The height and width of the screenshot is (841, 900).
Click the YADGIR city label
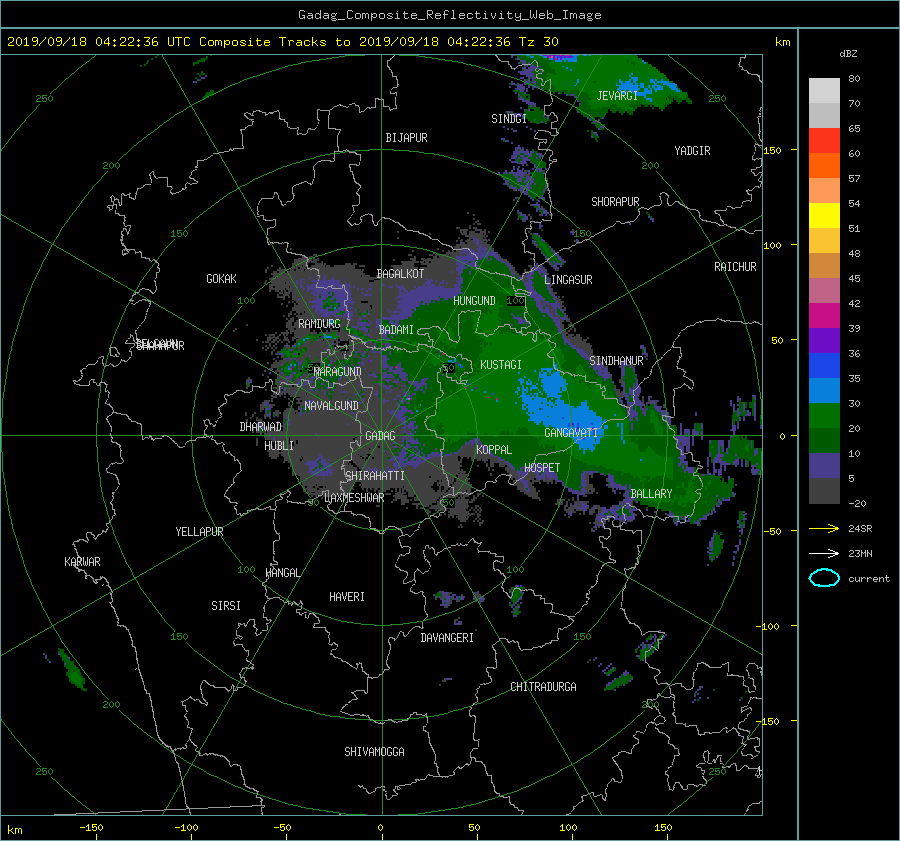(x=692, y=151)
